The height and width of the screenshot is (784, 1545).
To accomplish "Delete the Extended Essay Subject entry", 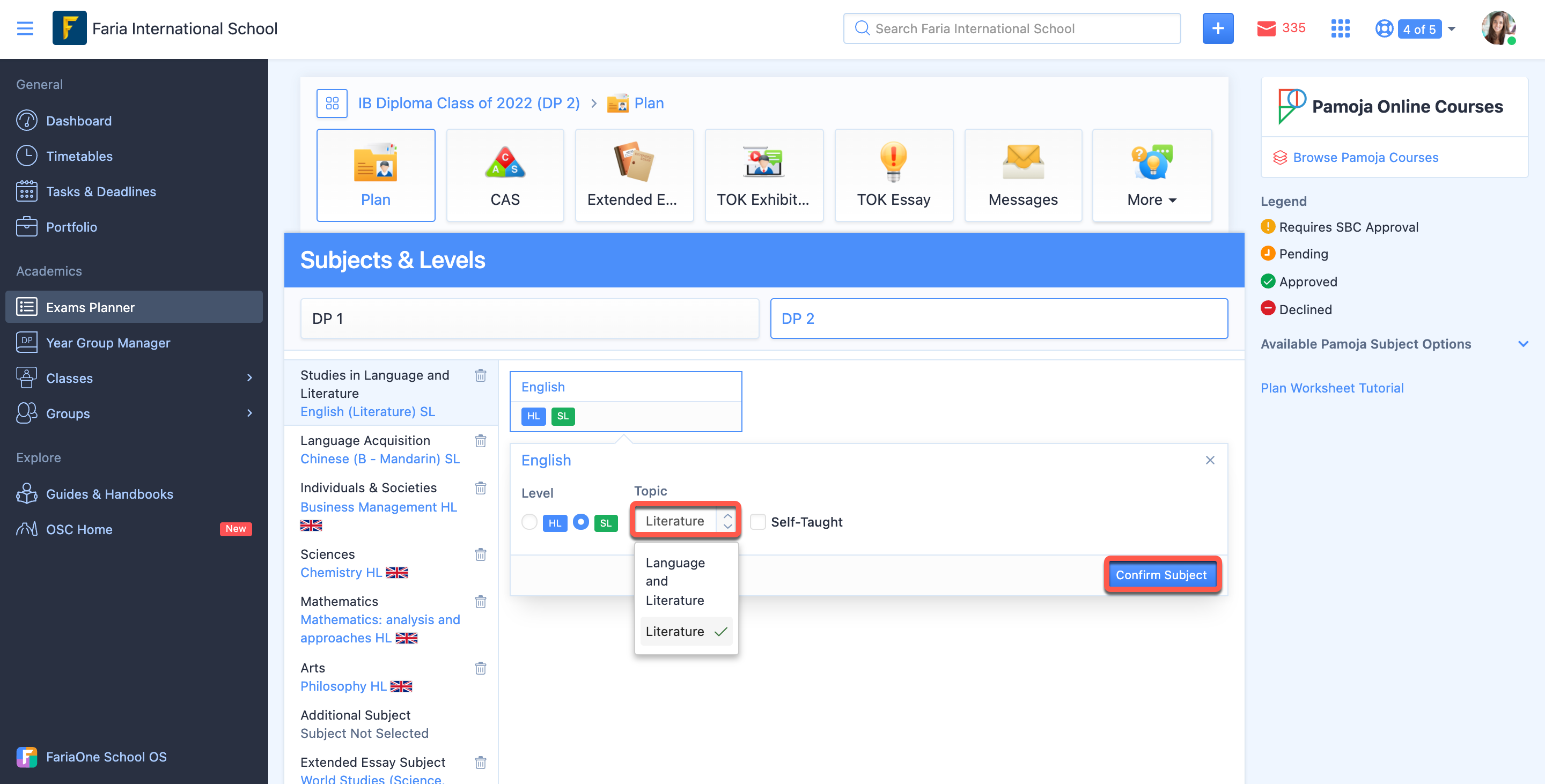I will click(x=481, y=763).
